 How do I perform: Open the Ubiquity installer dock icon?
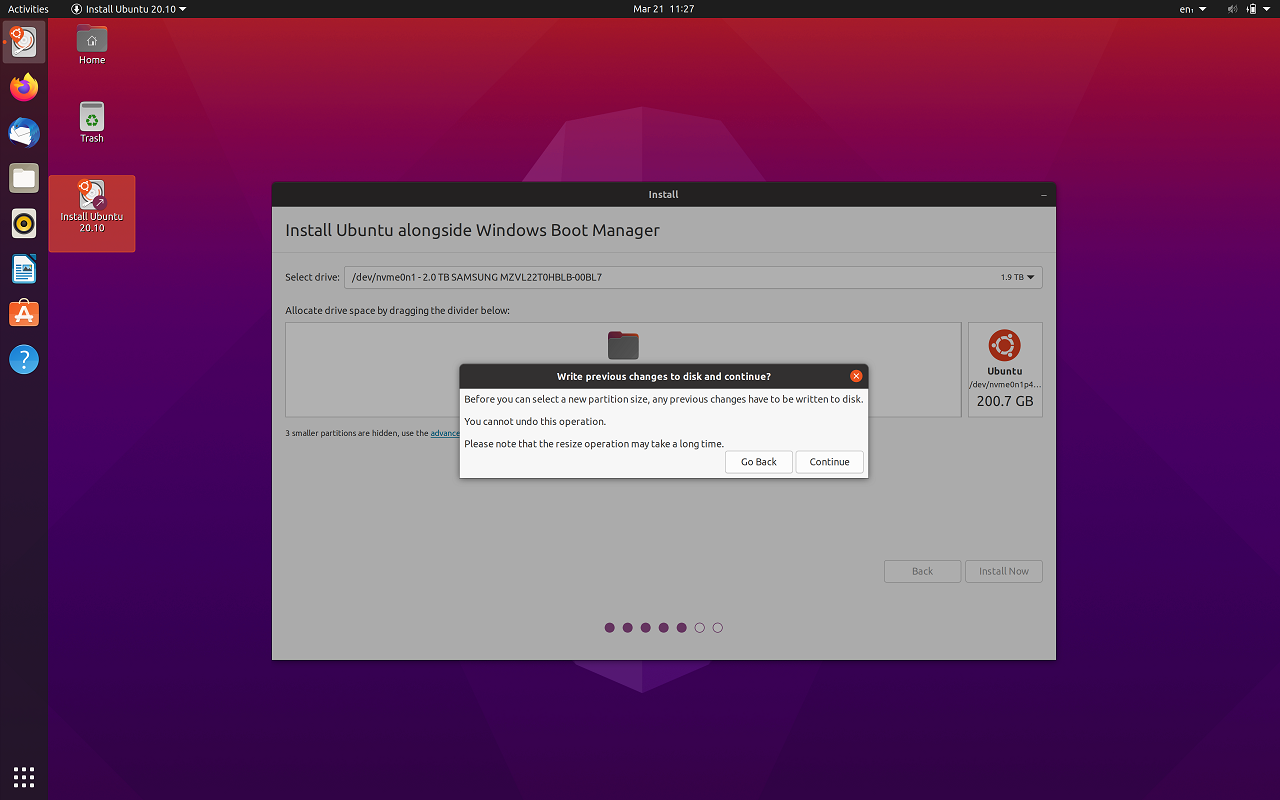[24, 42]
